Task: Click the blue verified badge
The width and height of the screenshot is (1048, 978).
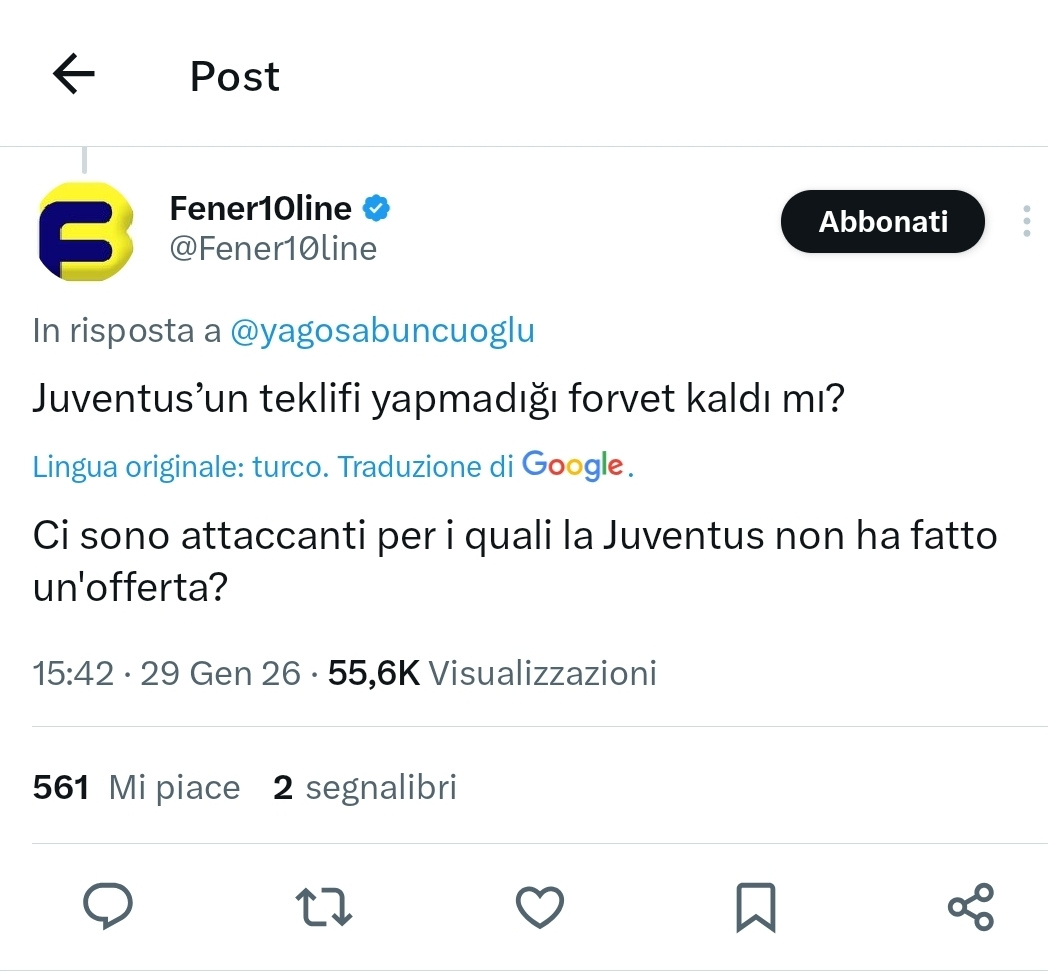Action: click(376, 209)
